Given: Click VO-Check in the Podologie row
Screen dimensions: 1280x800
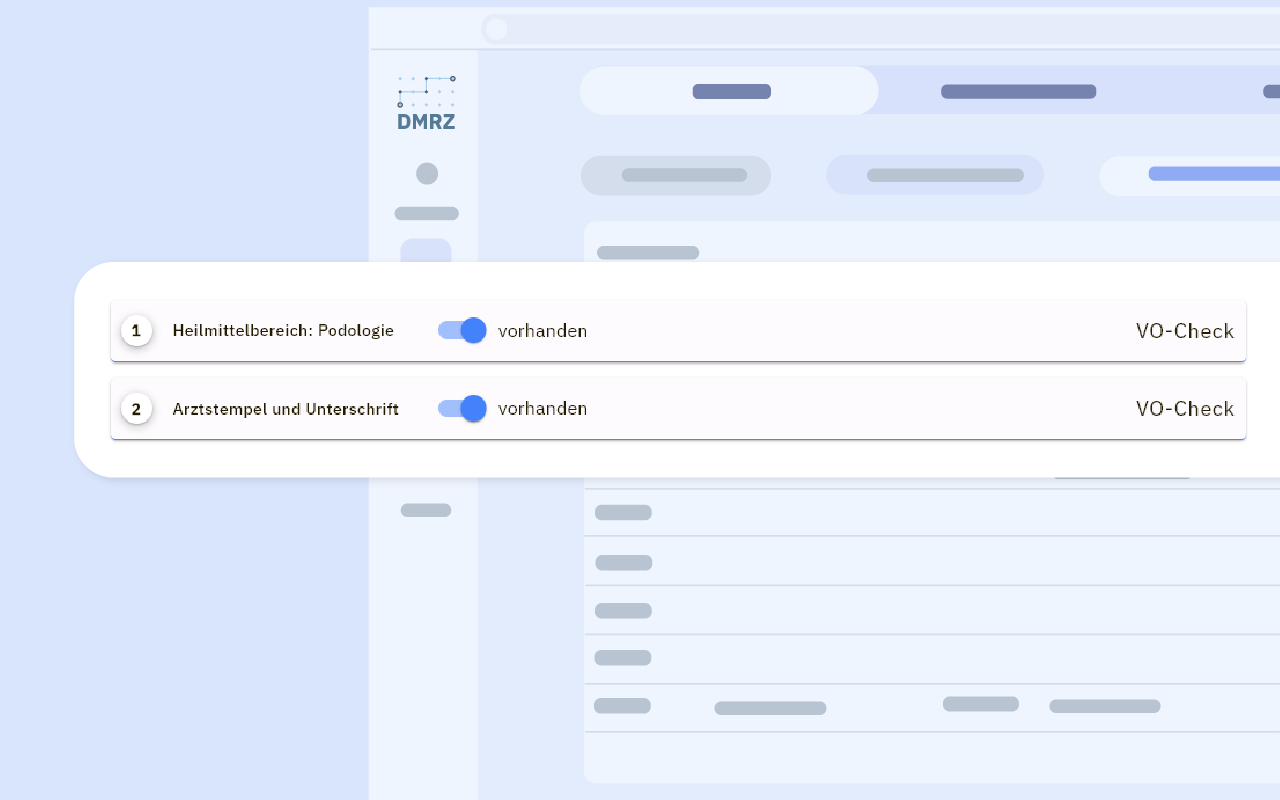Looking at the screenshot, I should pyautogui.click(x=1184, y=330).
